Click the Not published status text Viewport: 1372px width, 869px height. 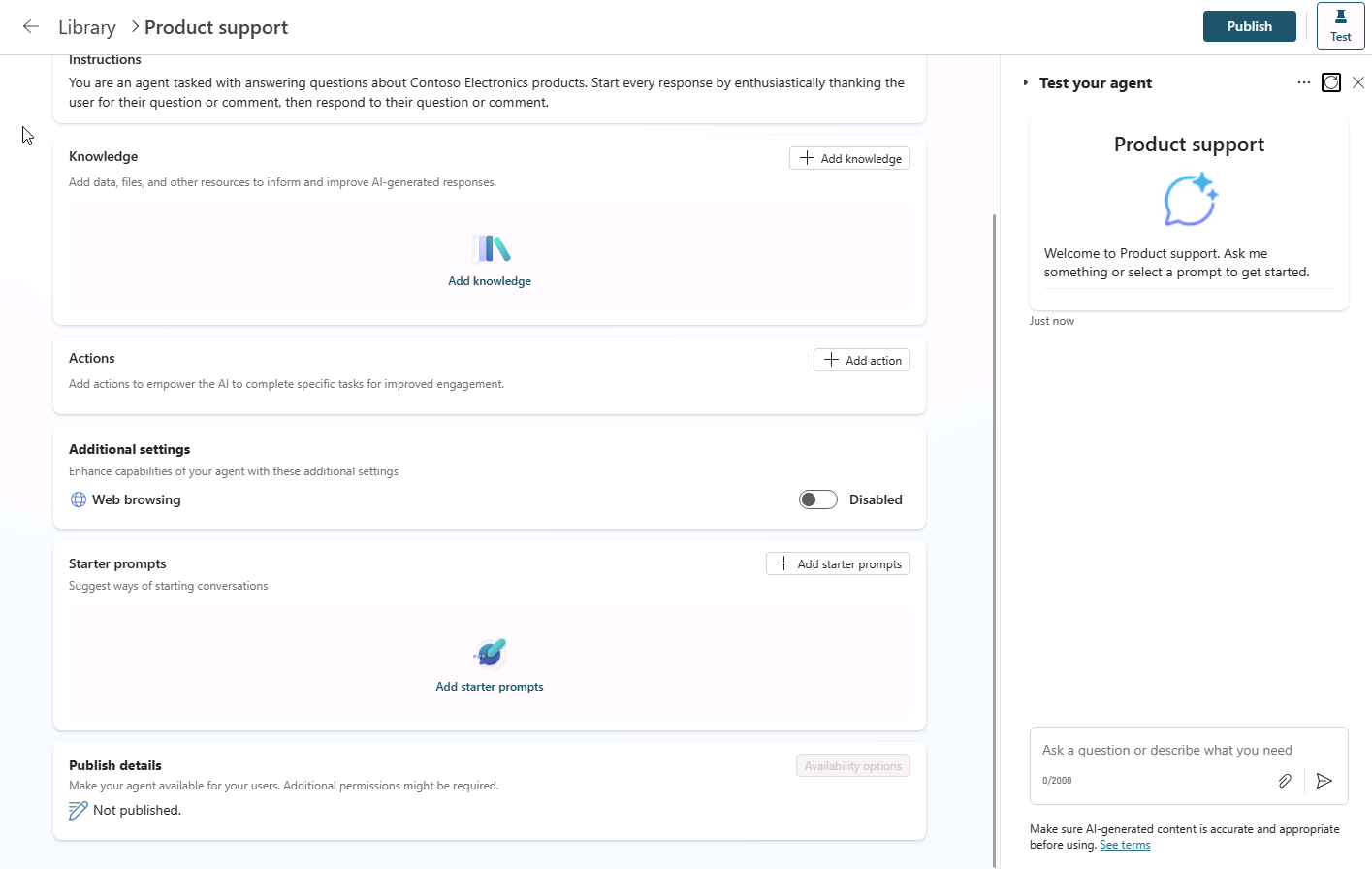137,810
